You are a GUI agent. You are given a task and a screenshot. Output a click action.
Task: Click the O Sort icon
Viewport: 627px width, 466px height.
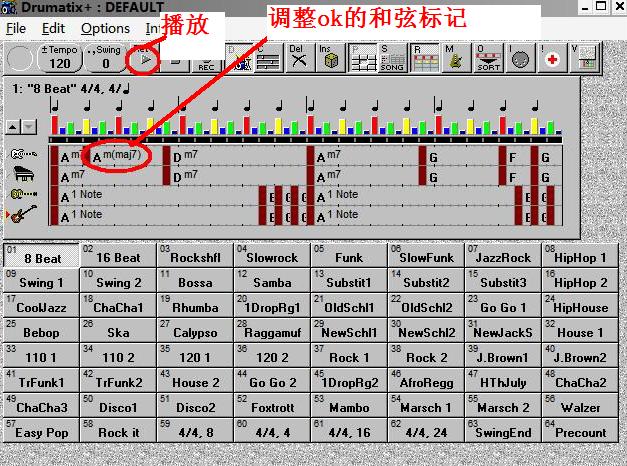click(487, 58)
